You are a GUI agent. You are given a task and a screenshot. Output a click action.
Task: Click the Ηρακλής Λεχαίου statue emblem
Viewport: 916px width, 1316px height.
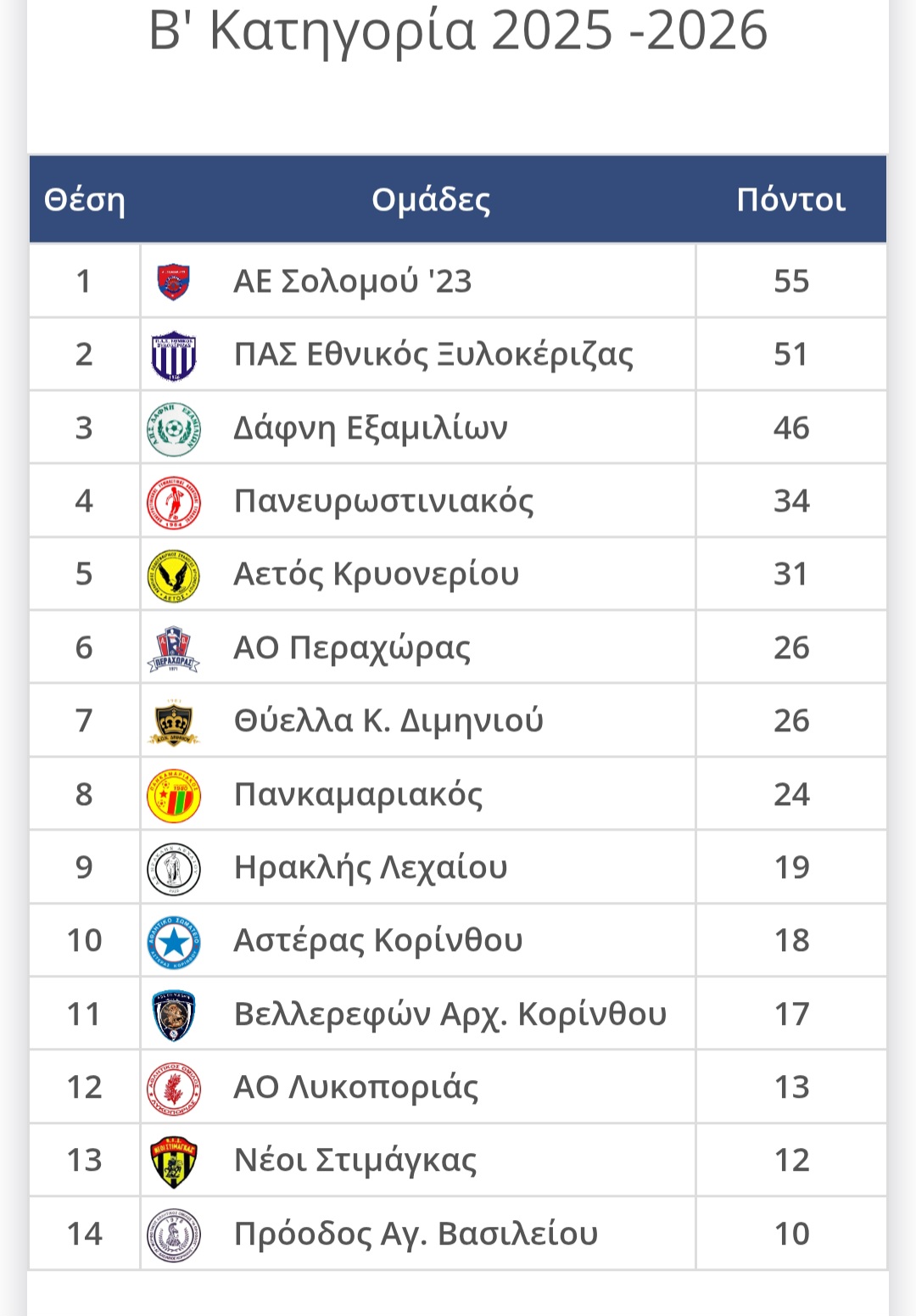(x=174, y=869)
